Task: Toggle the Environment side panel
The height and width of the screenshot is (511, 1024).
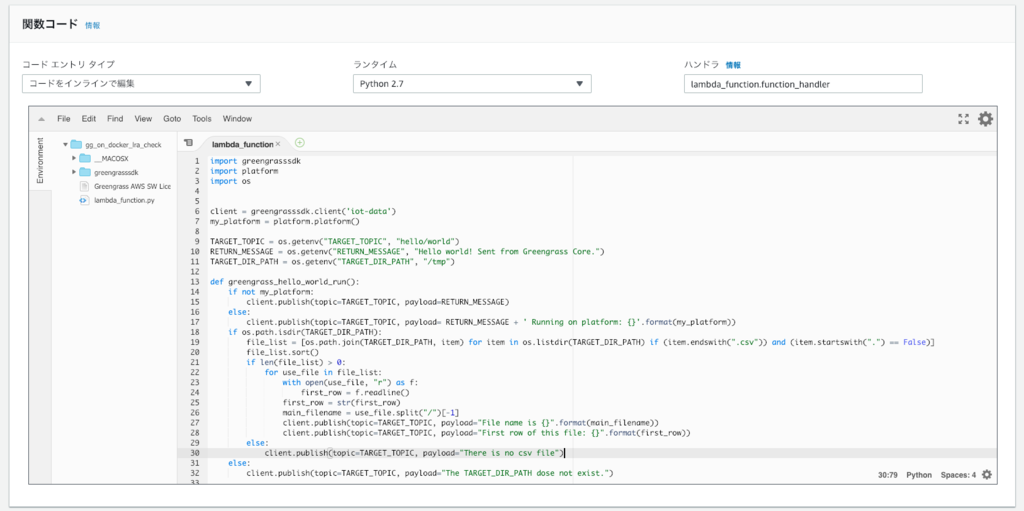Action: 40,160
